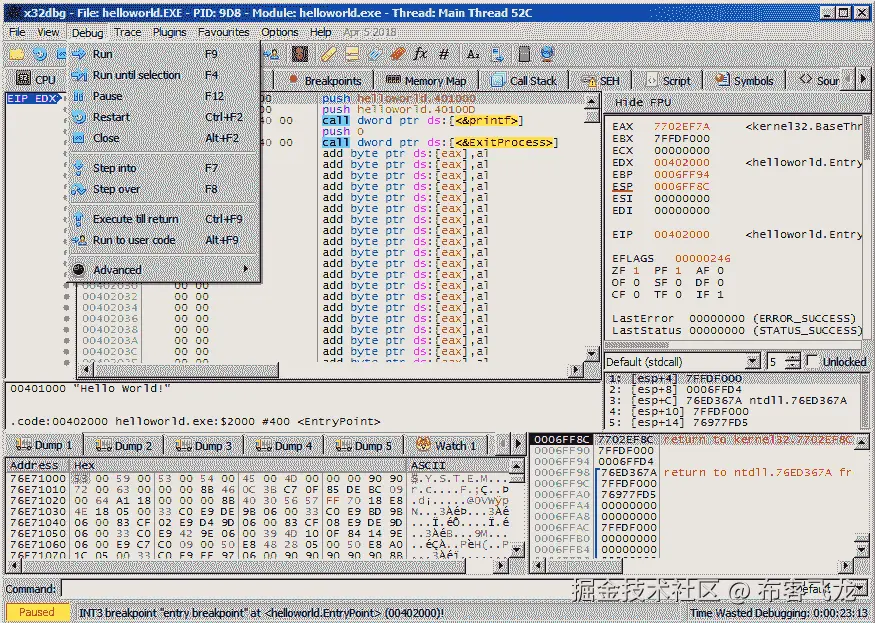Click the globe toolbar icon
The height and width of the screenshot is (623, 875).
point(547,54)
